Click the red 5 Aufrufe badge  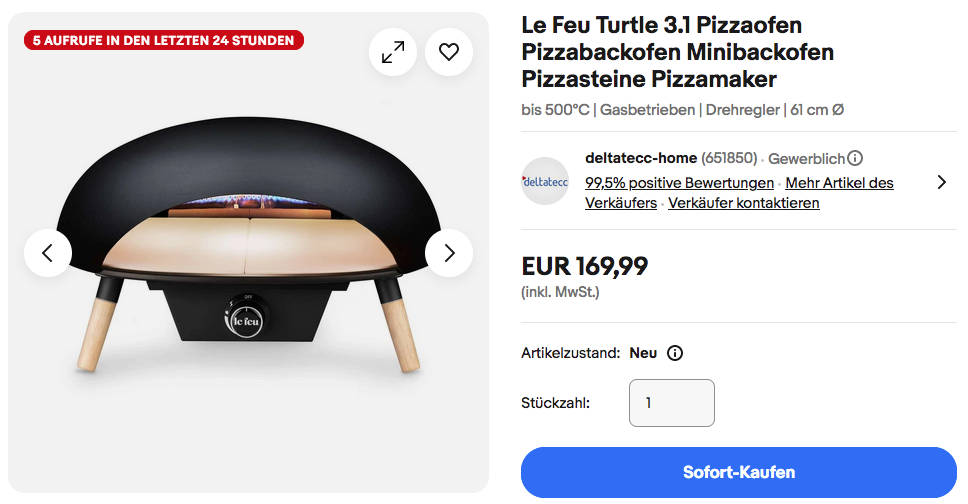coord(164,40)
